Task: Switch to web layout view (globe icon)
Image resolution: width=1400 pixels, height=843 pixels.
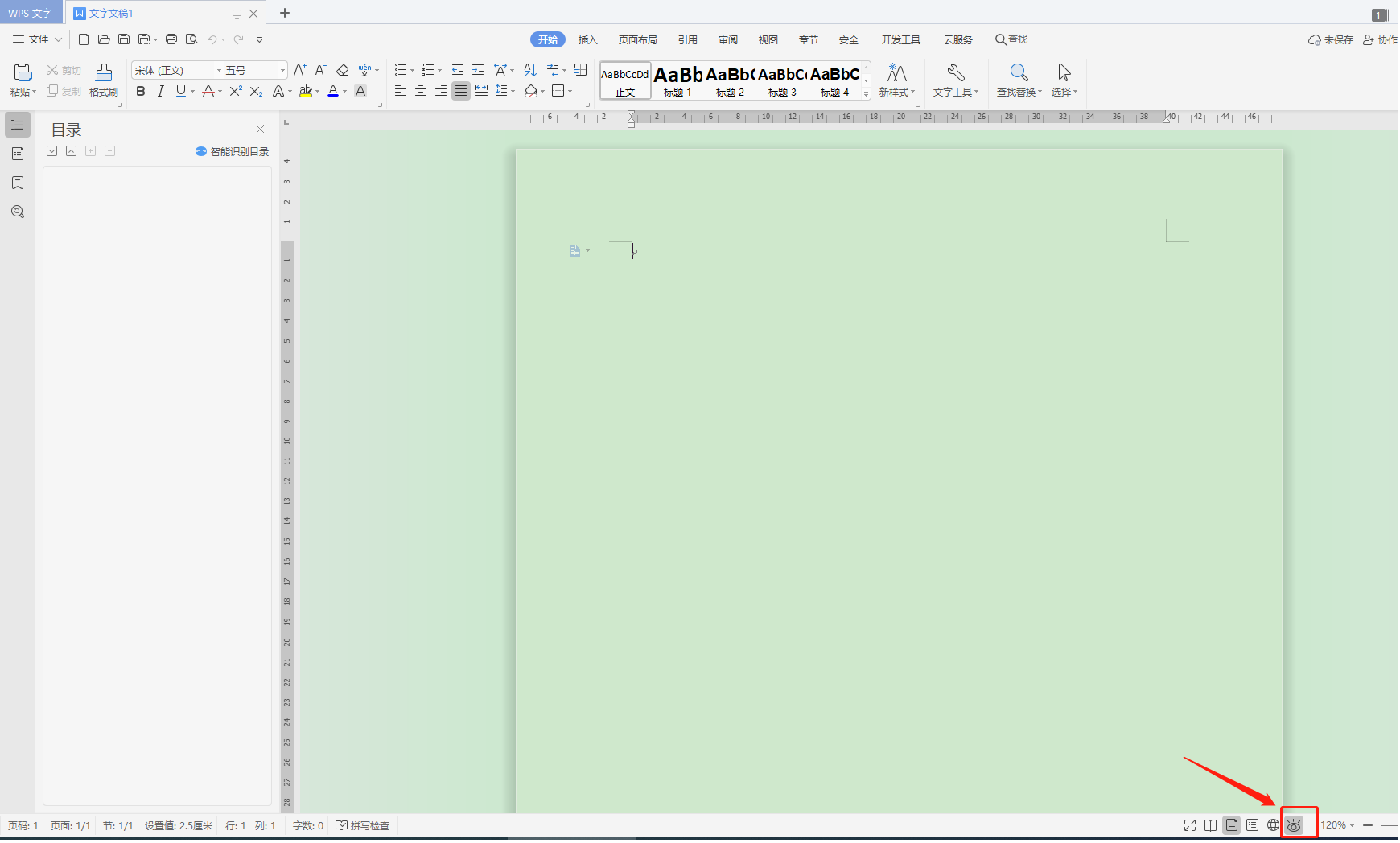Action: pyautogui.click(x=1273, y=825)
